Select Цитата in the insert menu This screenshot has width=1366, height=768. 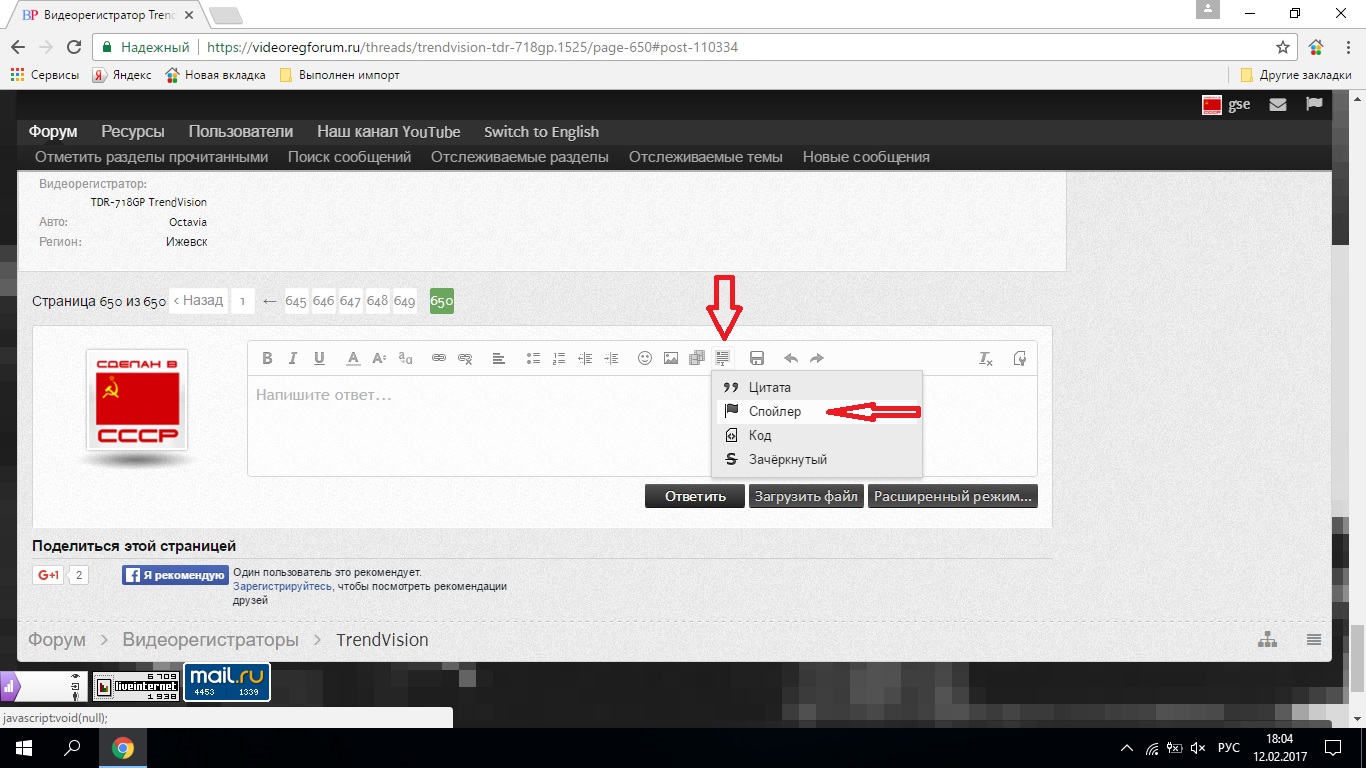tap(770, 387)
